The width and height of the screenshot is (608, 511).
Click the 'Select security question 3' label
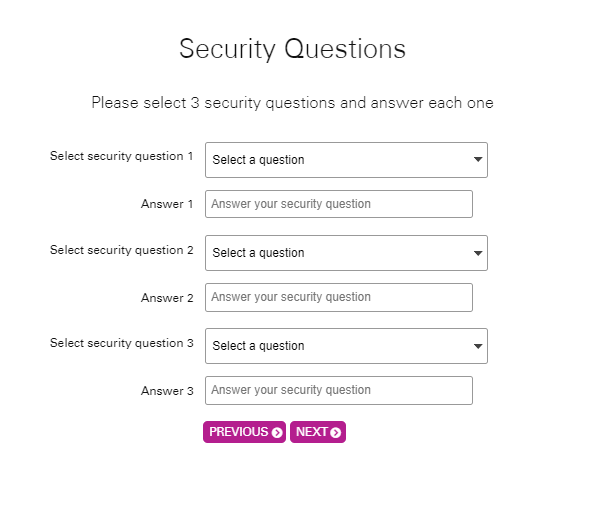coord(121,343)
